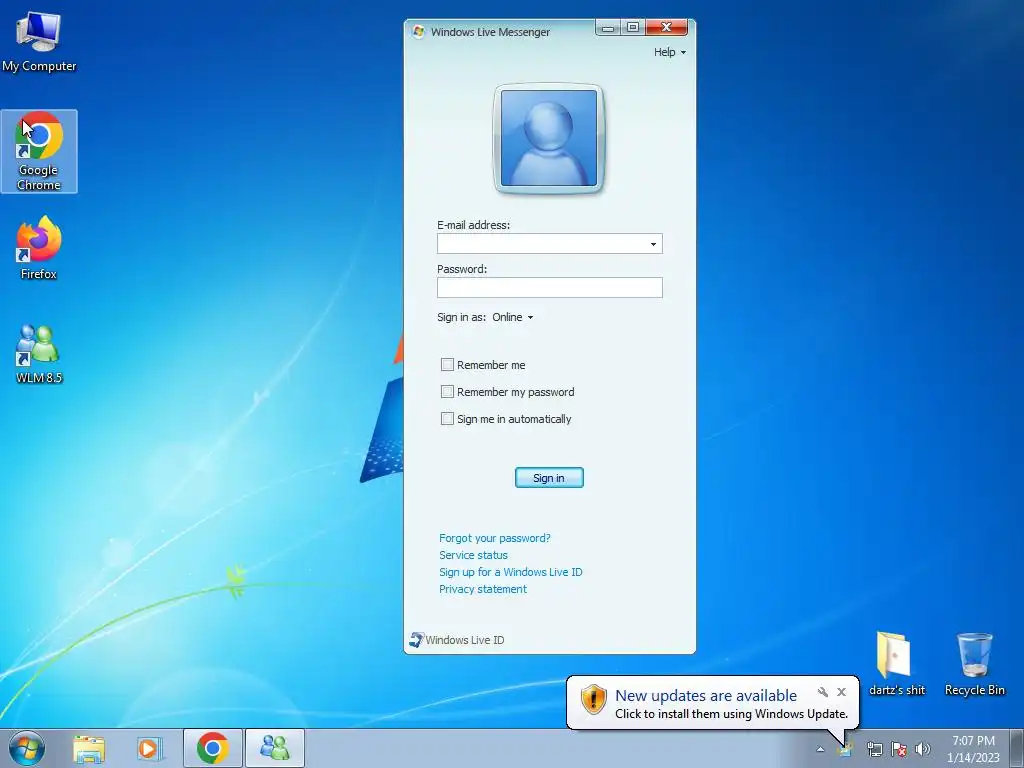1024x768 pixels.
Task: Open the Sign in as Online status dropdown
Action: pos(513,317)
